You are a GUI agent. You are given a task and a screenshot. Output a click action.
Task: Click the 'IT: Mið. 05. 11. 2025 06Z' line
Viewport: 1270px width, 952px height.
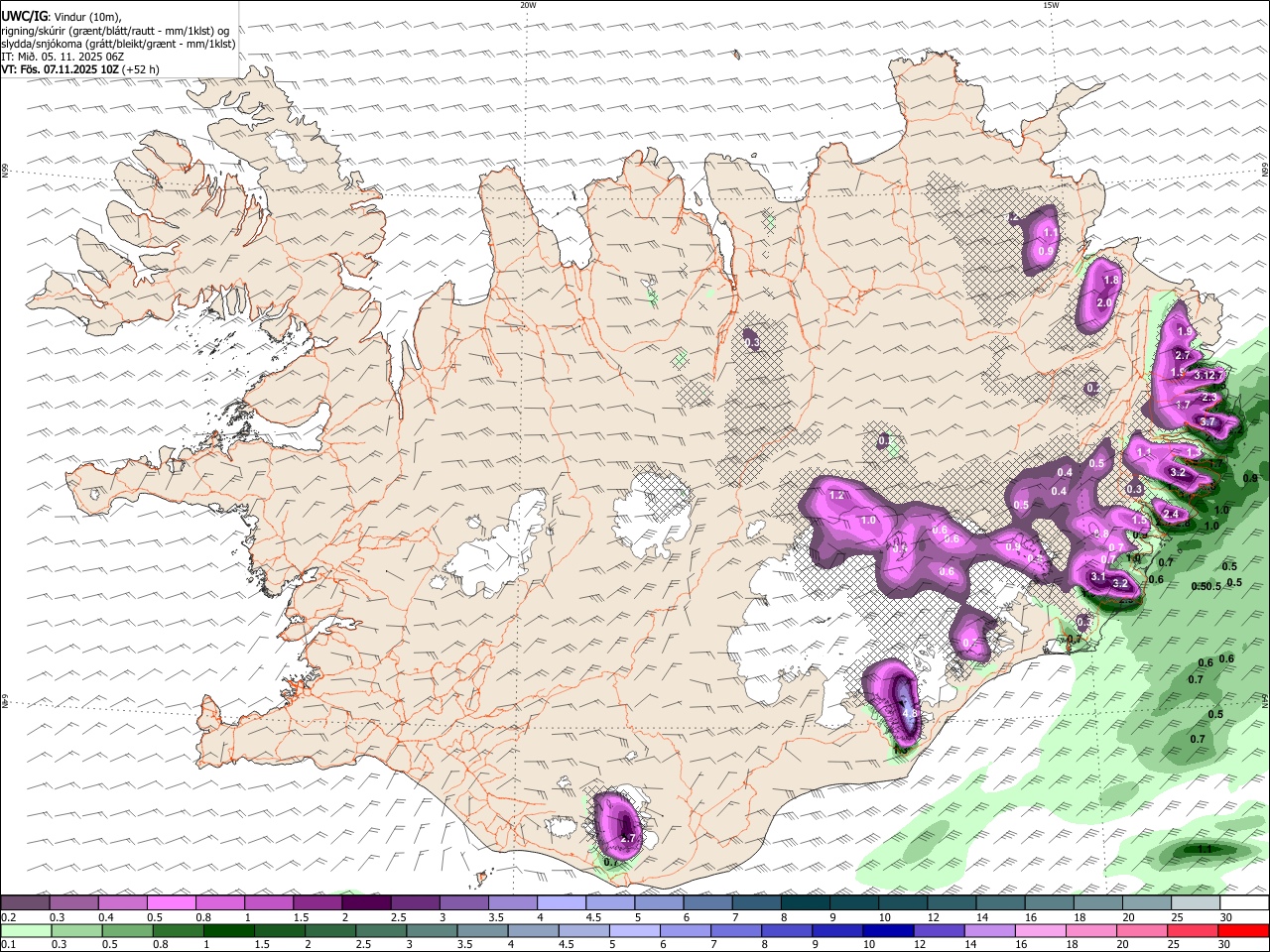[63, 57]
